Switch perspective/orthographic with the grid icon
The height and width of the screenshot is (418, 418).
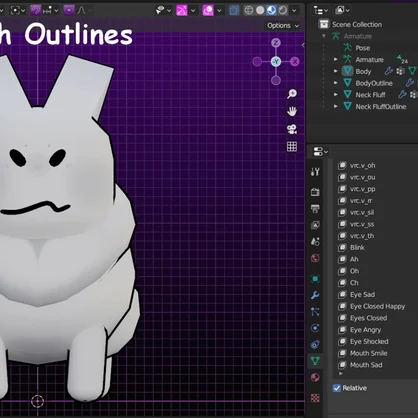tap(292, 146)
